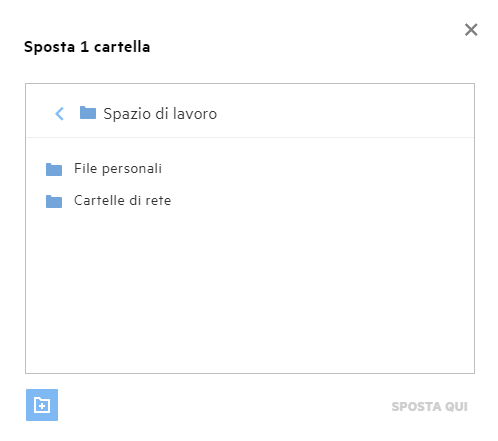Open the Cartelle di rete folder
This screenshot has width=498, height=441.
coord(122,200)
